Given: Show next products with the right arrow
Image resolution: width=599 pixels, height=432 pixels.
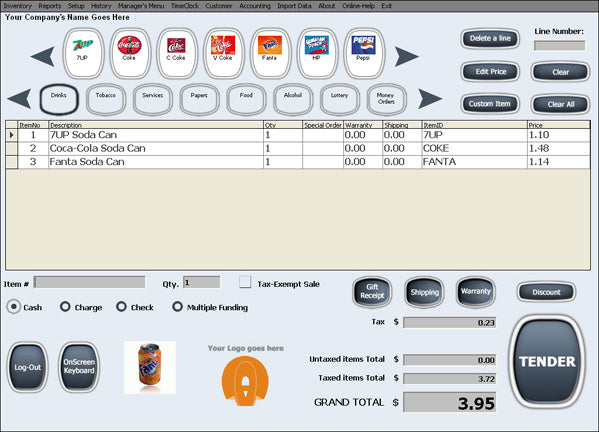Looking at the screenshot, I should tap(406, 57).
